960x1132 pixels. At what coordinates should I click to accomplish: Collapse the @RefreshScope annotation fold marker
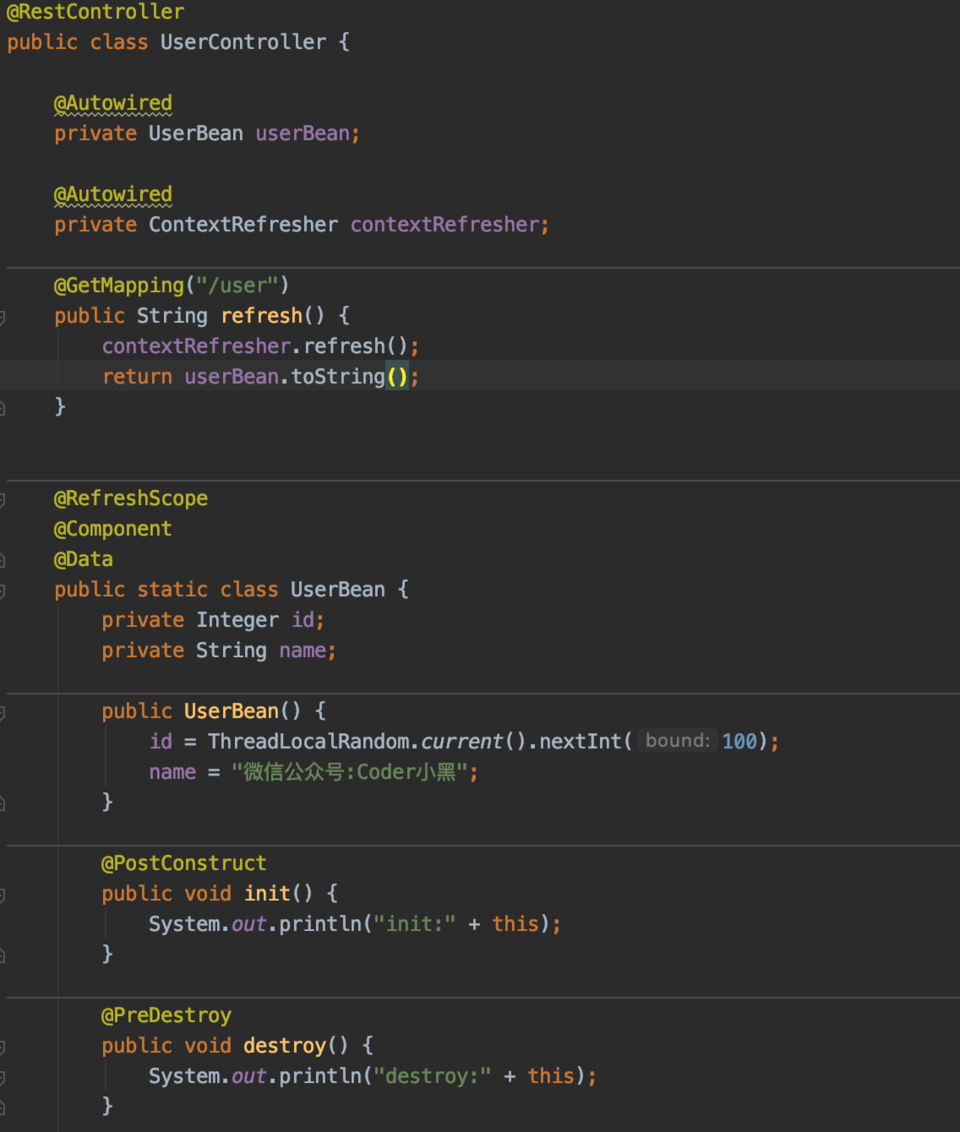tap(3, 500)
